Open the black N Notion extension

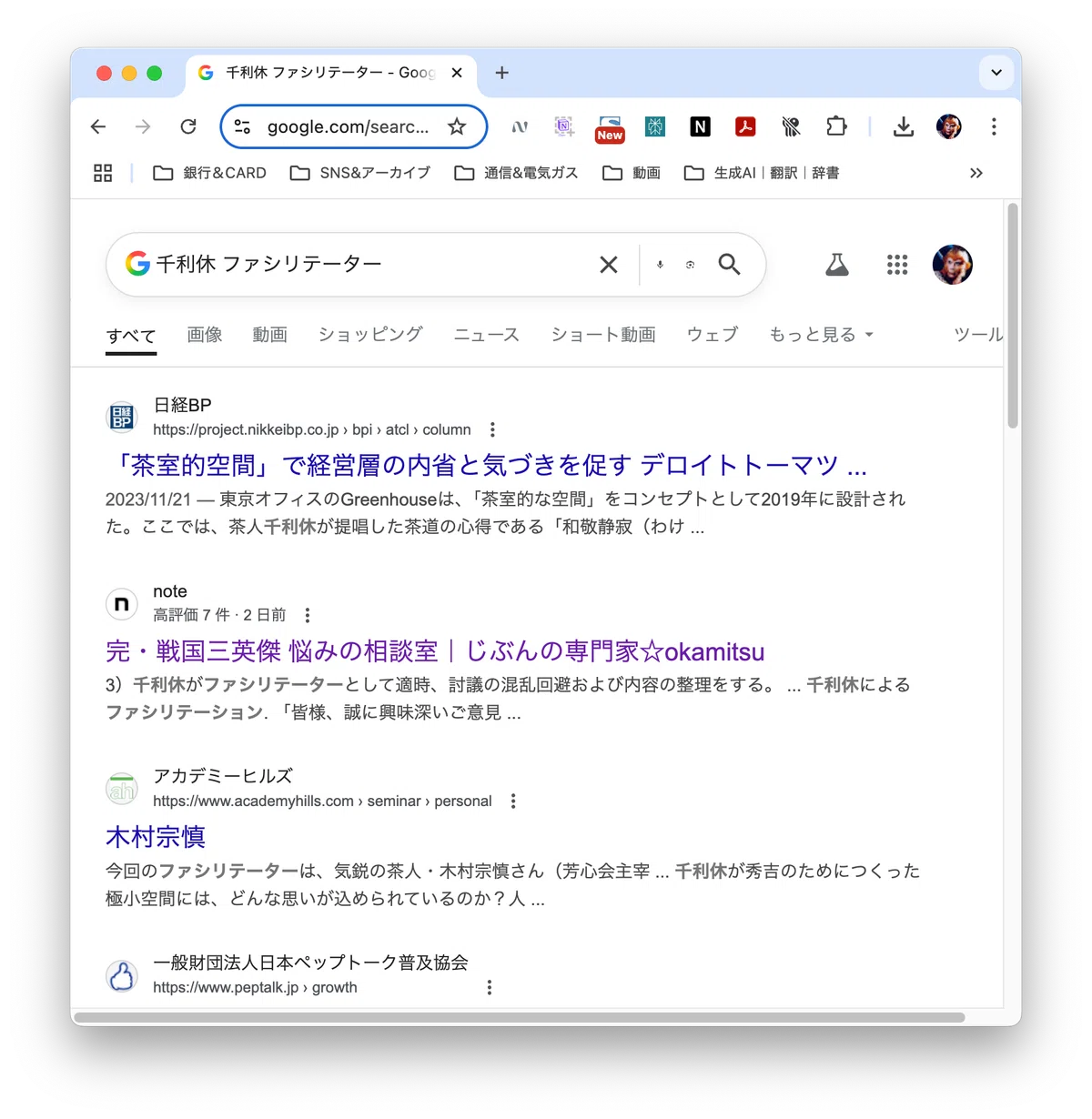pos(700,126)
